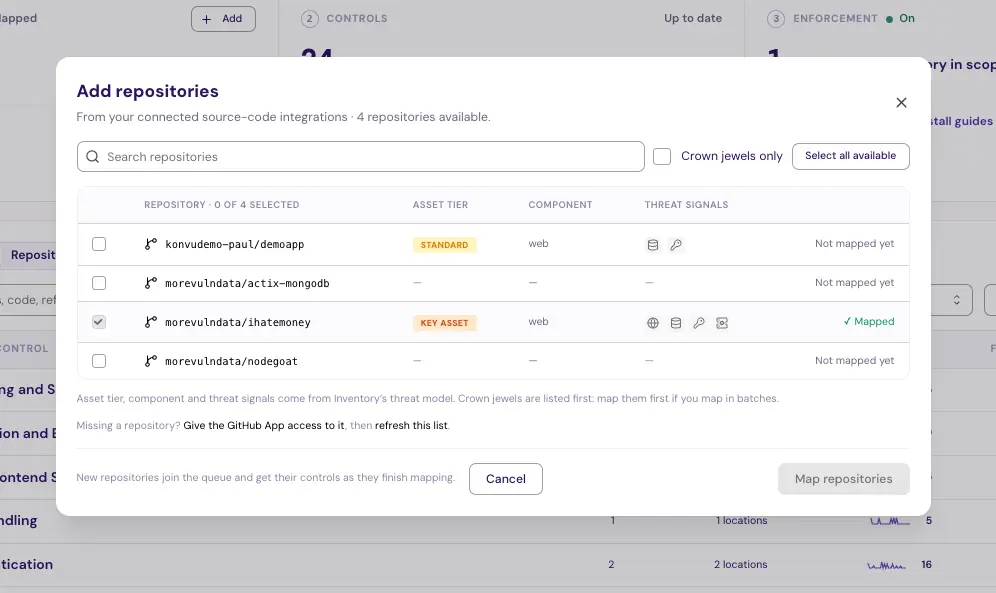Click morevulndata/nodegoat repository name
The width and height of the screenshot is (996, 593).
click(x=231, y=361)
